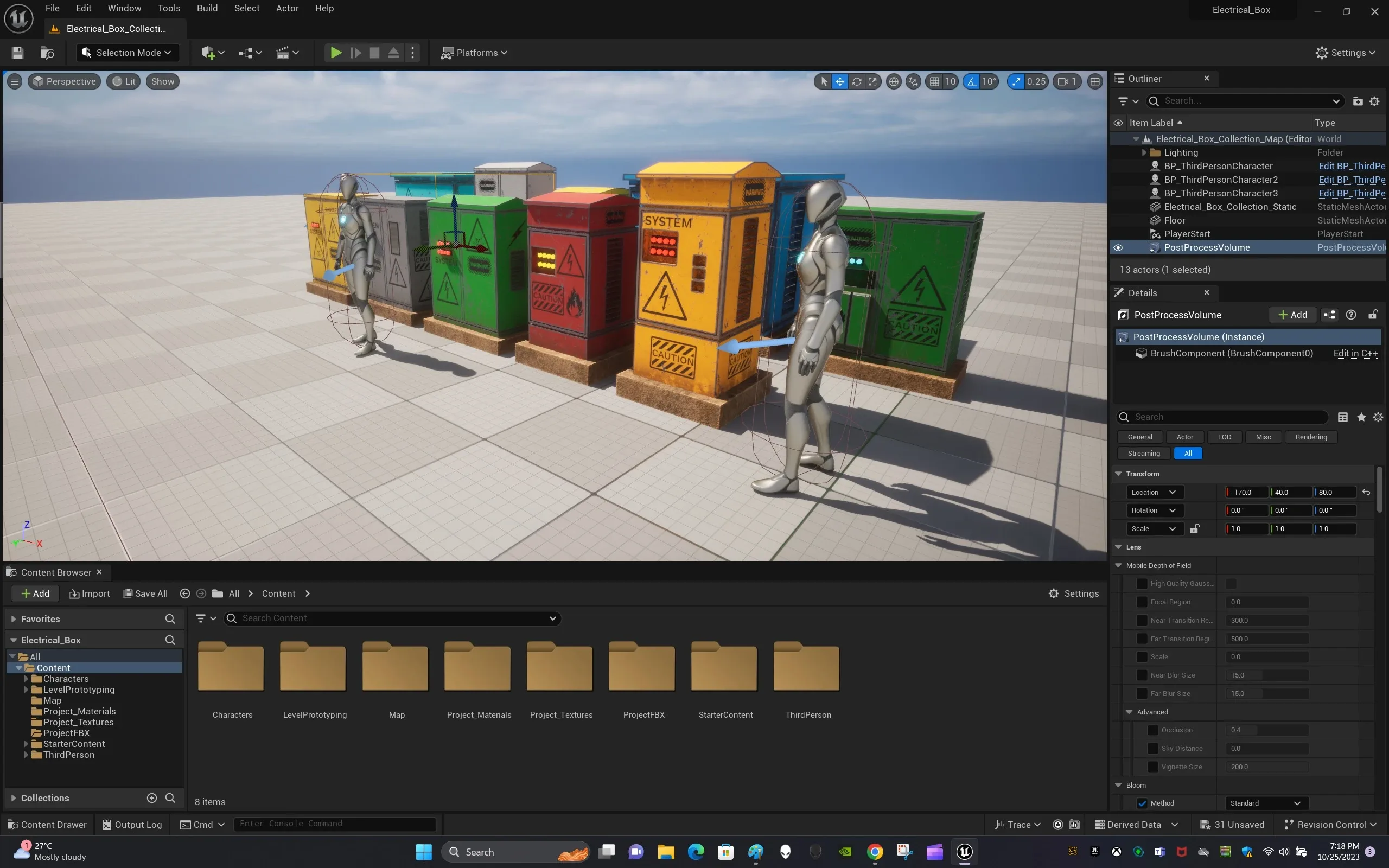Click Occlusion value slider field

click(x=1267, y=730)
